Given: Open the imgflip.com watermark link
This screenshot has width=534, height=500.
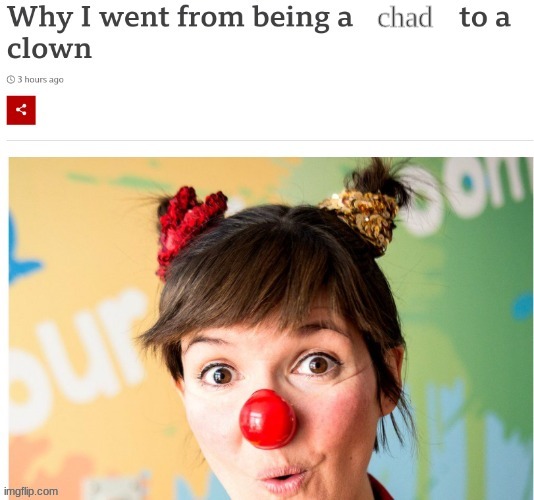Looking at the screenshot, I should tap(31, 491).
